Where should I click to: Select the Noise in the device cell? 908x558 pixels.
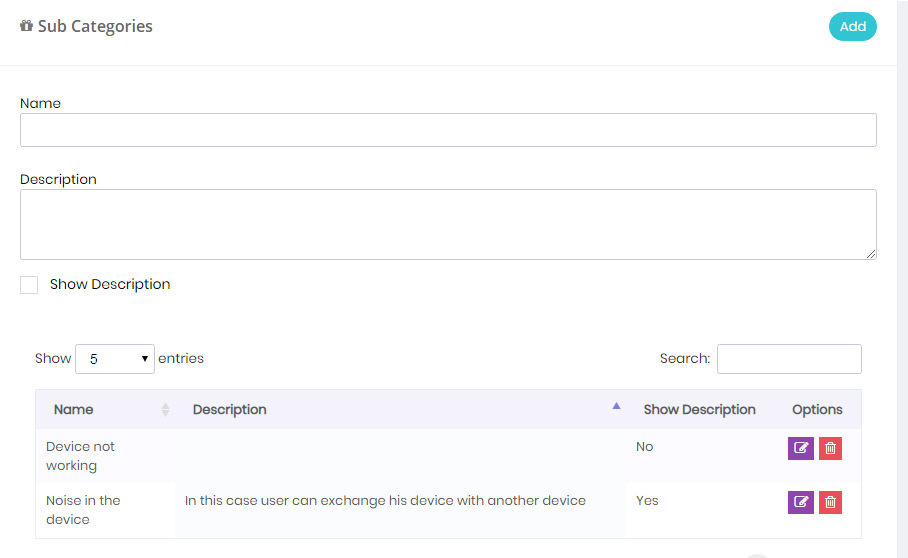click(x=105, y=510)
